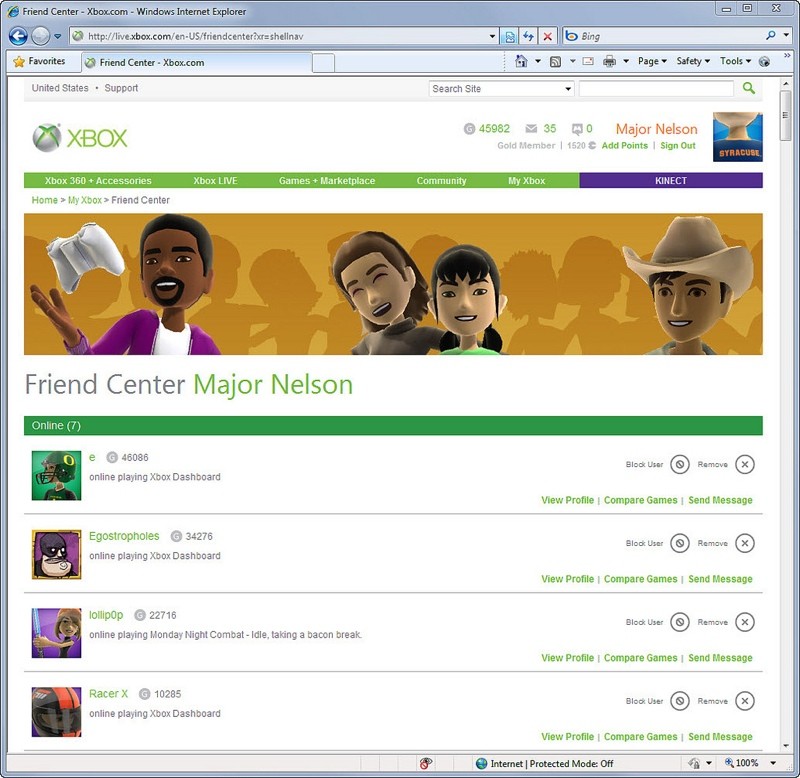The image size is (800, 778).
Task: Click the green search magnifier icon
Action: click(x=749, y=89)
